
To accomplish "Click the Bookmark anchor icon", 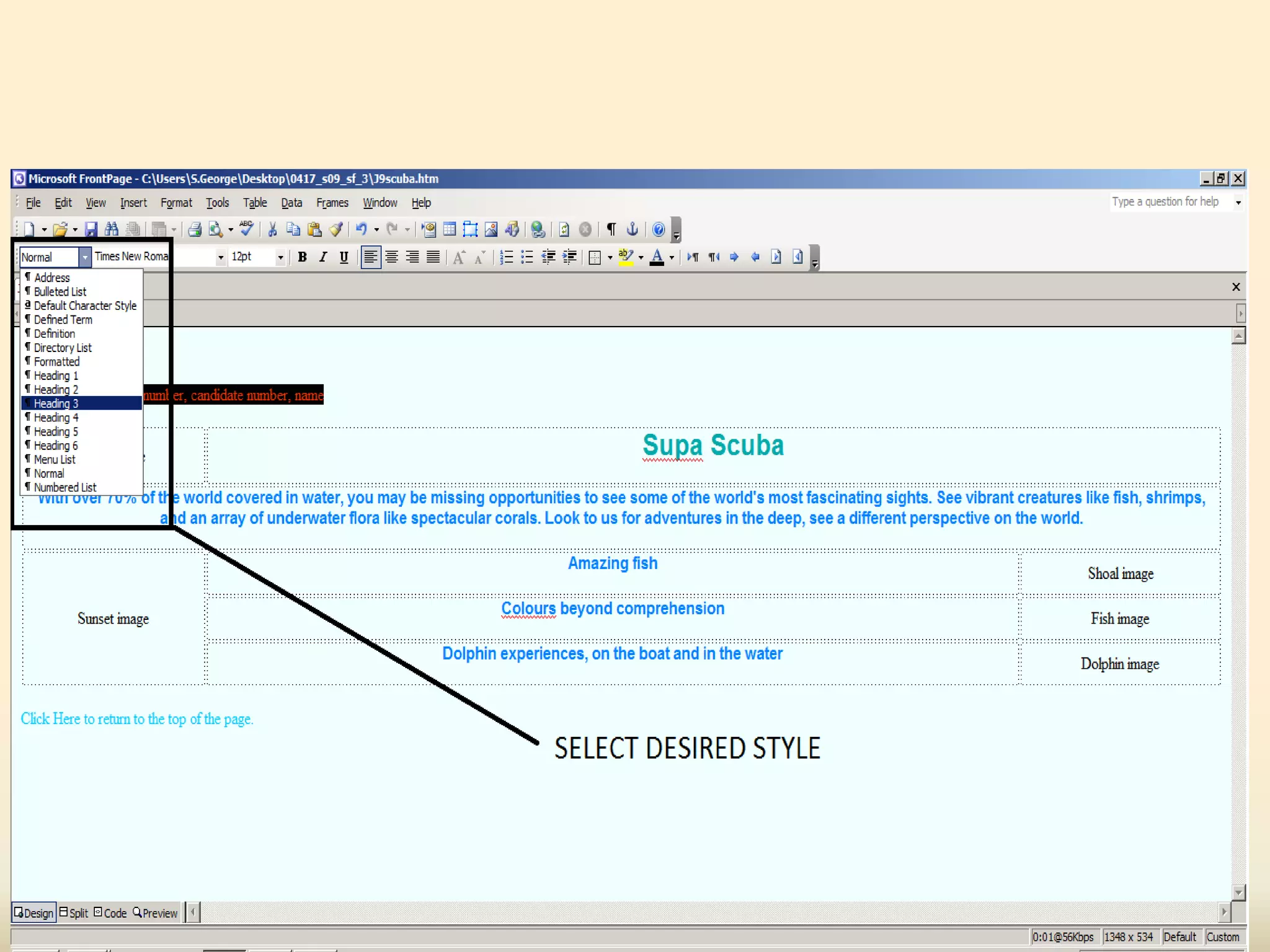I will click(632, 230).
